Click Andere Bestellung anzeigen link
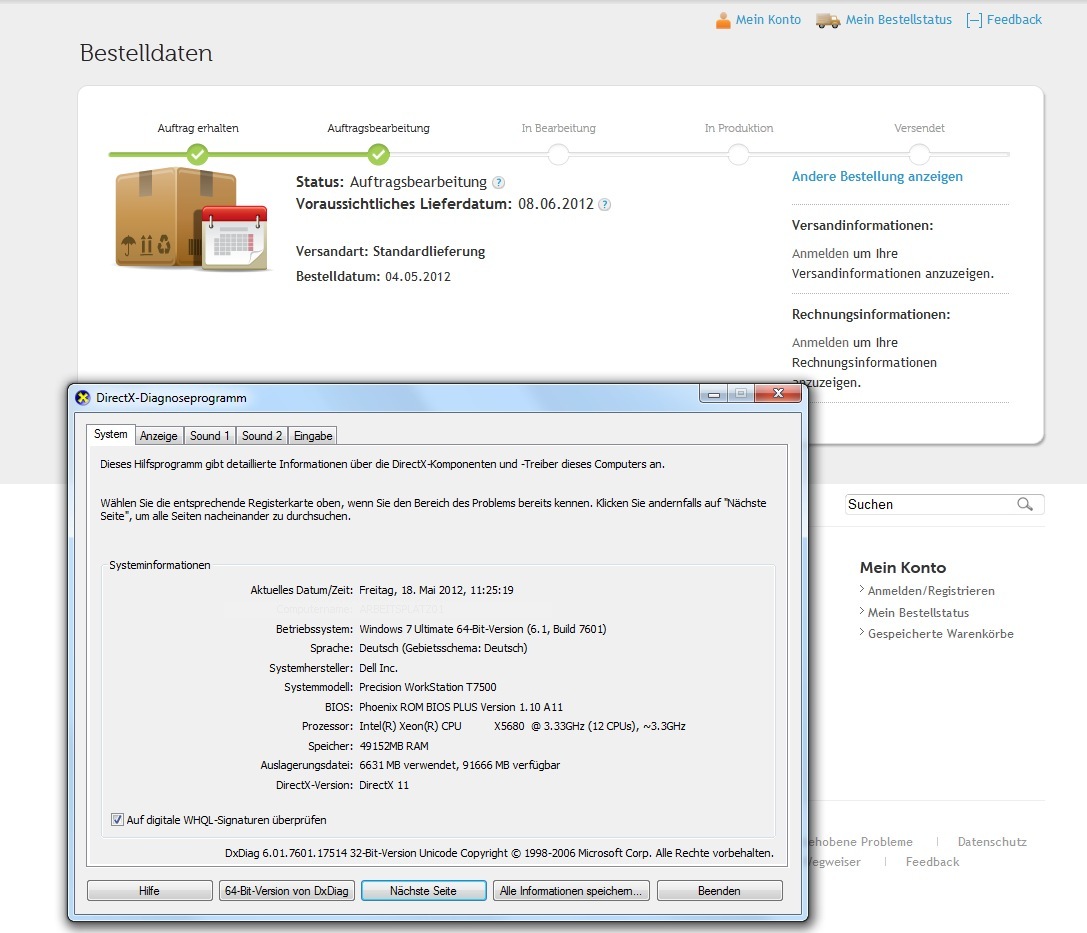The height and width of the screenshot is (933, 1087). 877,177
